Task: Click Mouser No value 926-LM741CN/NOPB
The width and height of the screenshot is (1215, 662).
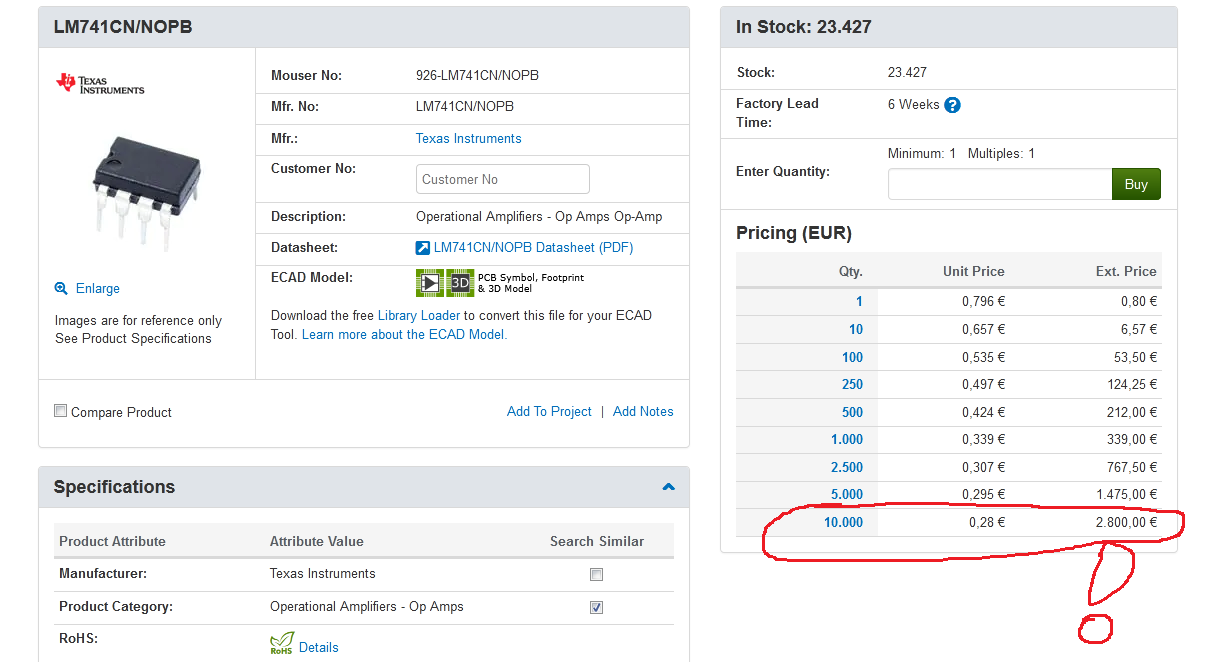Action: (x=477, y=75)
